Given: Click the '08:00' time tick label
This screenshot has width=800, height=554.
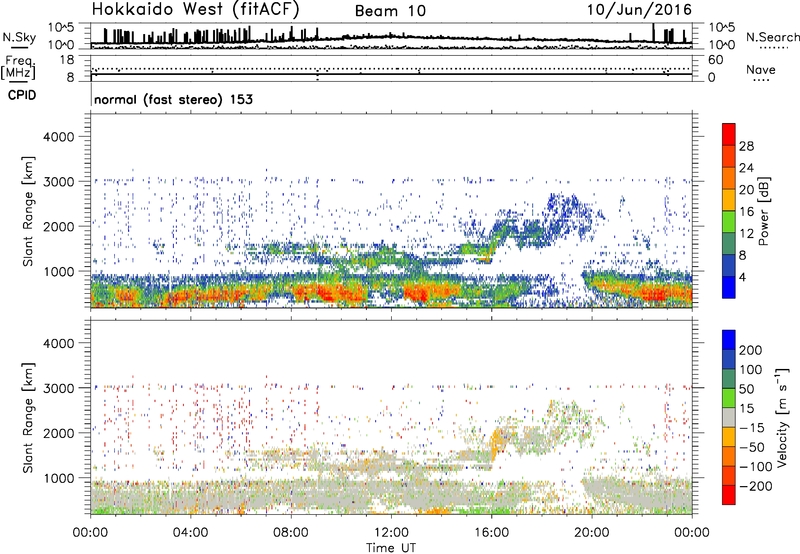Looking at the screenshot, I should [291, 533].
